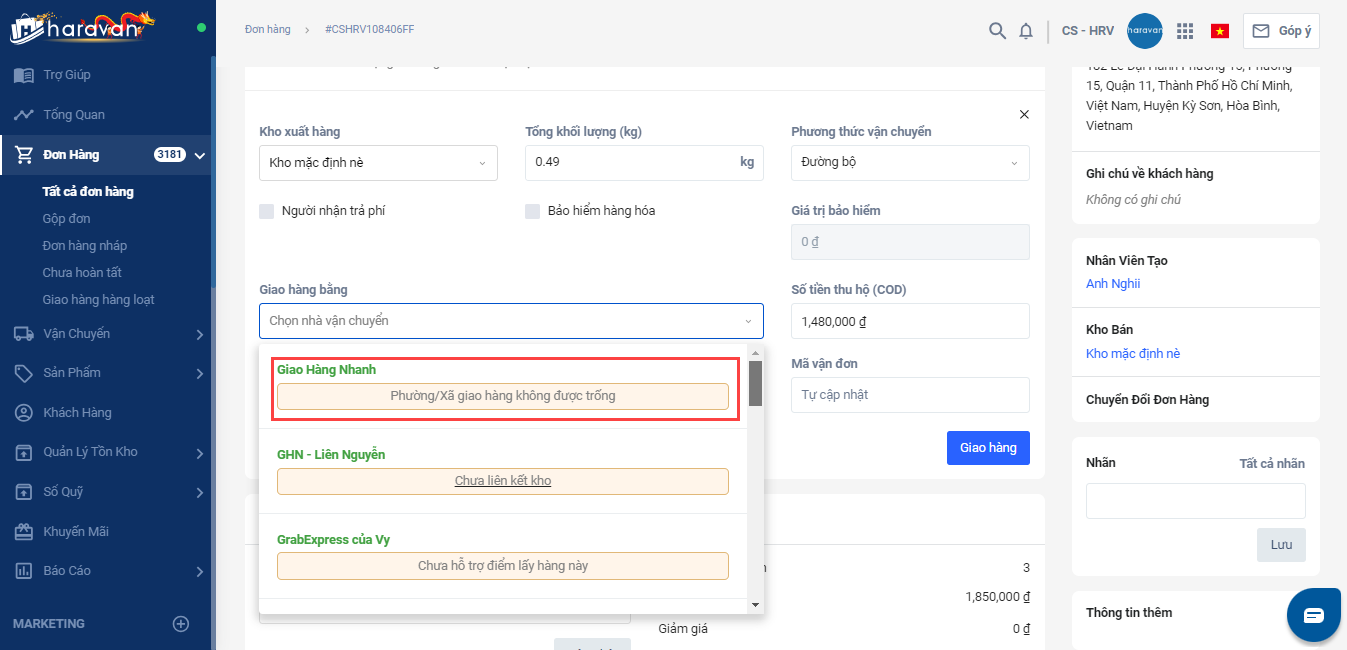Select Gộp đơn submenu item
This screenshot has width=1347, height=650.
(x=67, y=219)
